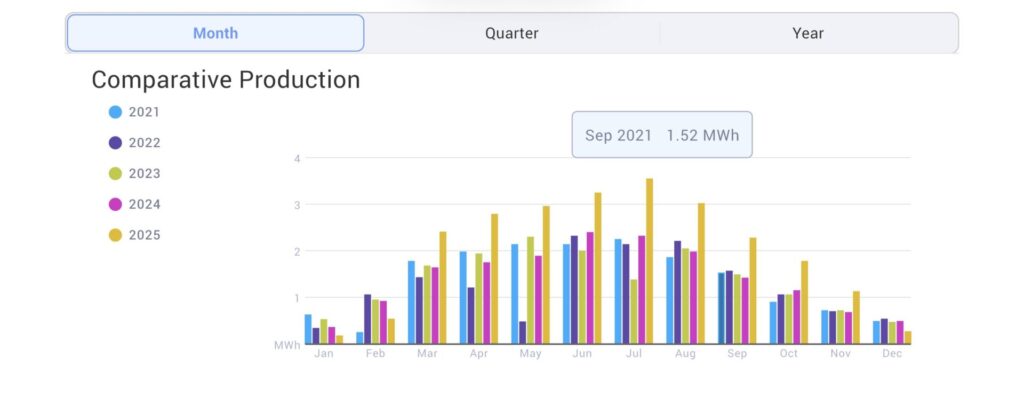Screen dimensions: 1024x405
Task: Select the yellow 2025 bar for Jun
Action: tap(598, 268)
